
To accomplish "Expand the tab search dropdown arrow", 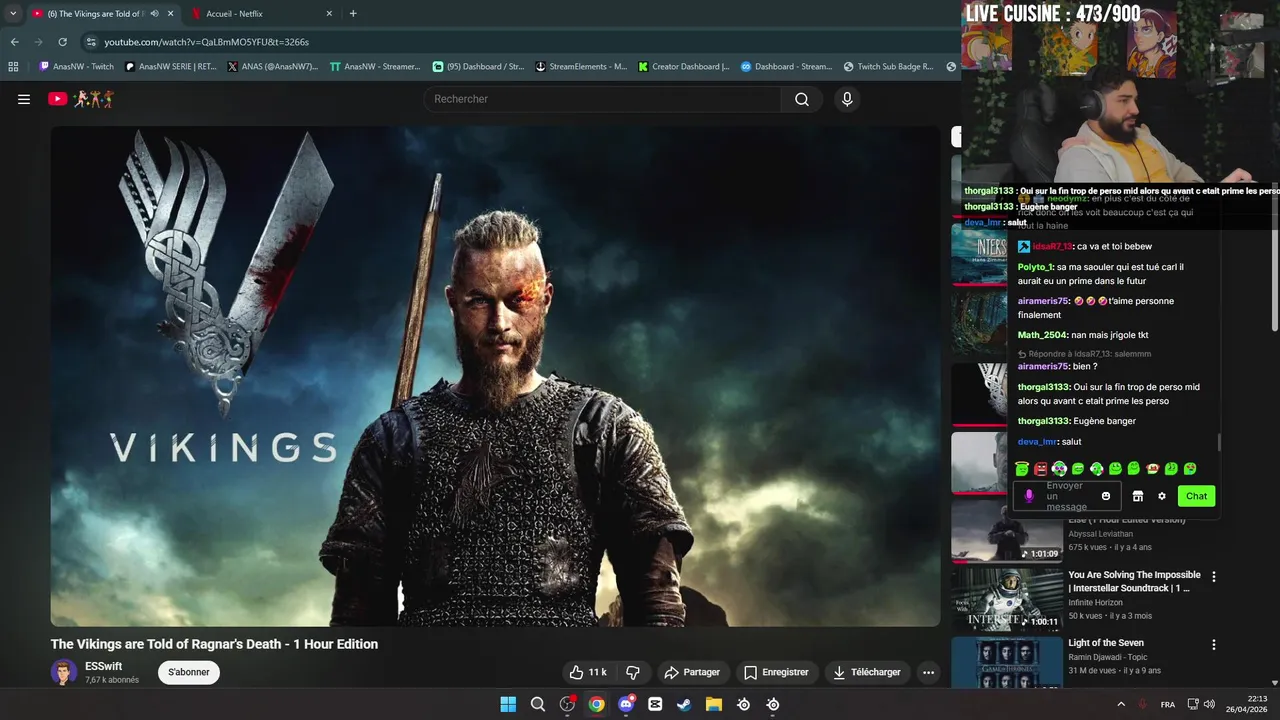I will (13, 13).
